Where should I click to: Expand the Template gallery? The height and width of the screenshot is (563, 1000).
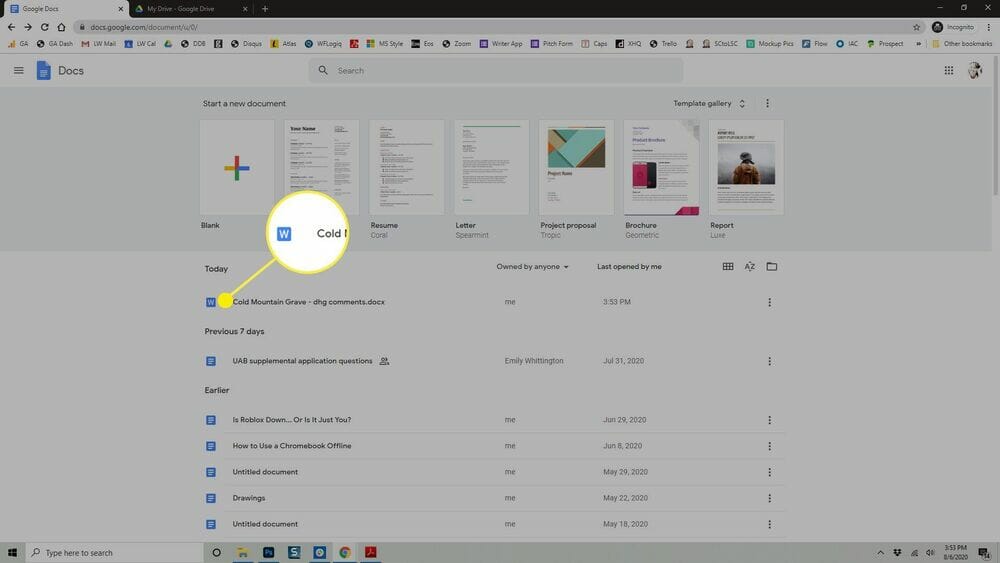coord(710,103)
